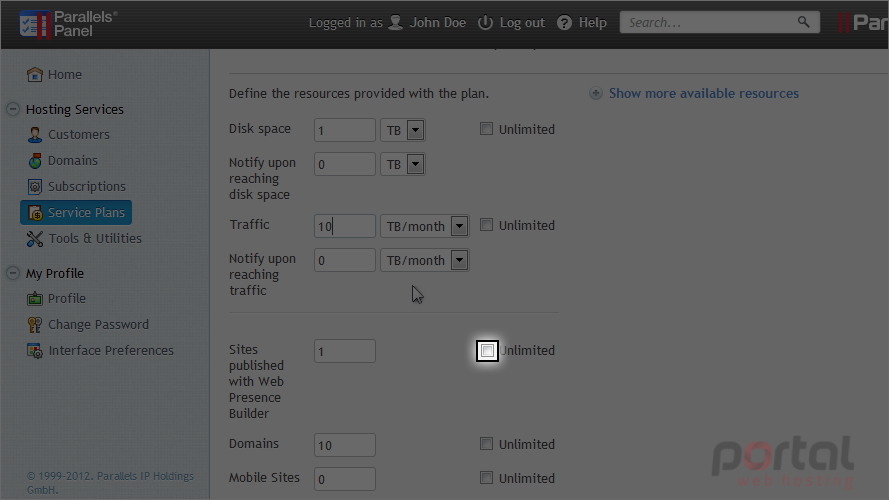This screenshot has height=500, width=889.
Task: Tick the Unlimited checkbox for Mobile Sites
Action: 486,477
